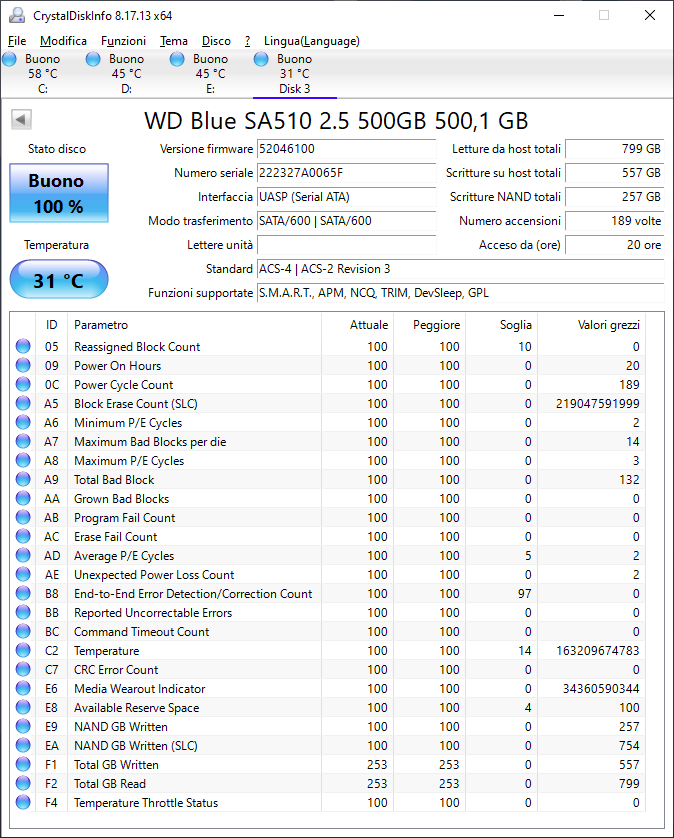
Task: Click status orb for Maximum Bad Blocks per die
Action: point(23,441)
